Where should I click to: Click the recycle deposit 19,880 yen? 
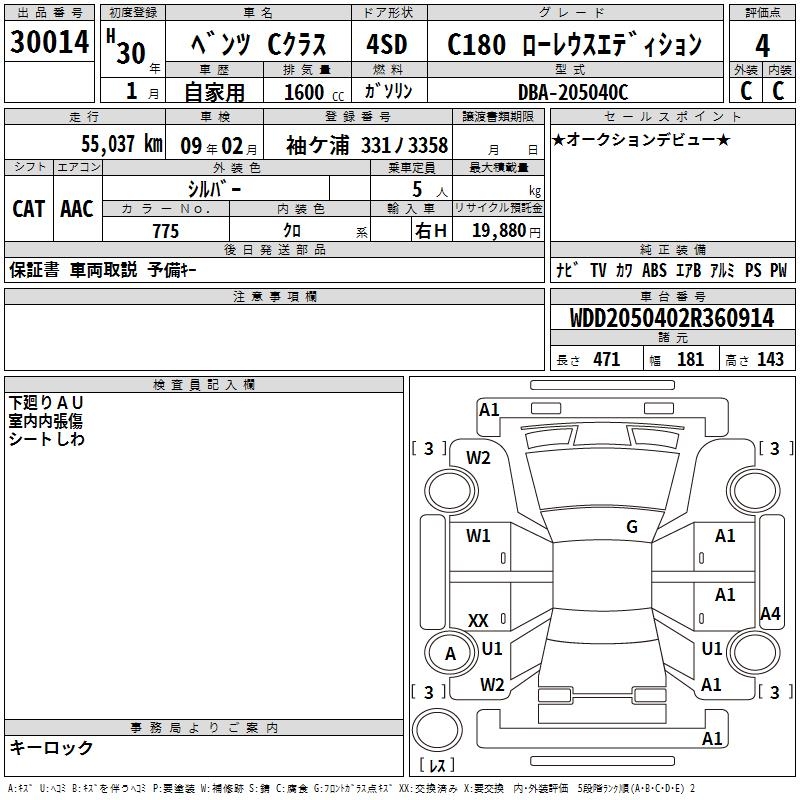506,231
